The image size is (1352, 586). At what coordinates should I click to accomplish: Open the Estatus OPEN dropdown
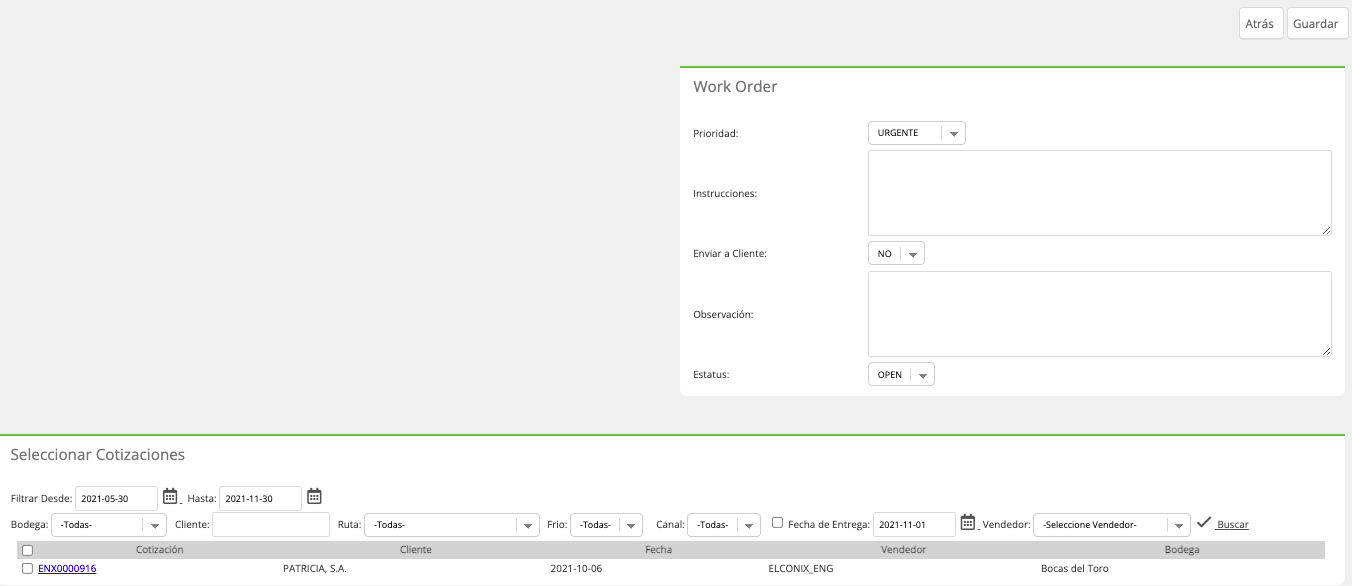901,375
